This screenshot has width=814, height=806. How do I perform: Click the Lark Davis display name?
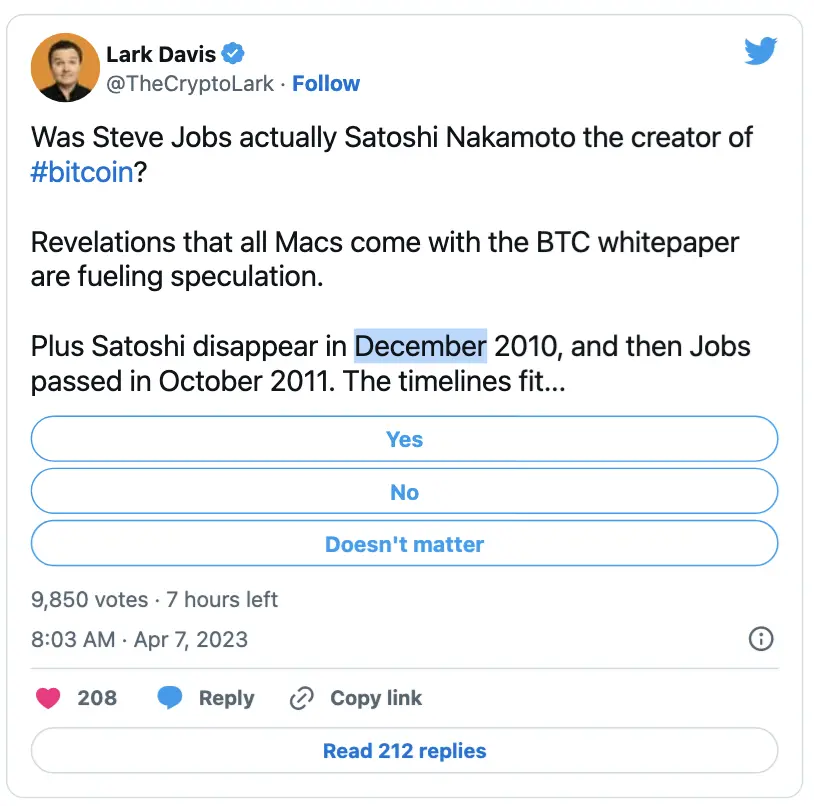[x=160, y=54]
